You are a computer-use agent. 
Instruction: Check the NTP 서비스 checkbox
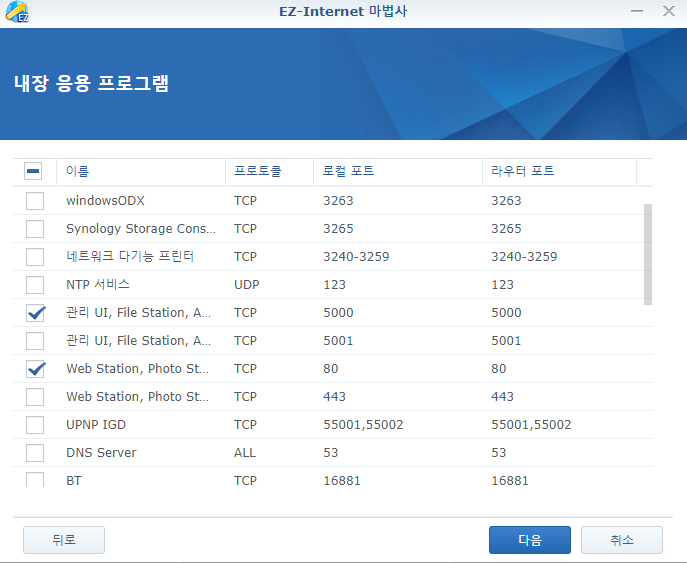coord(35,285)
